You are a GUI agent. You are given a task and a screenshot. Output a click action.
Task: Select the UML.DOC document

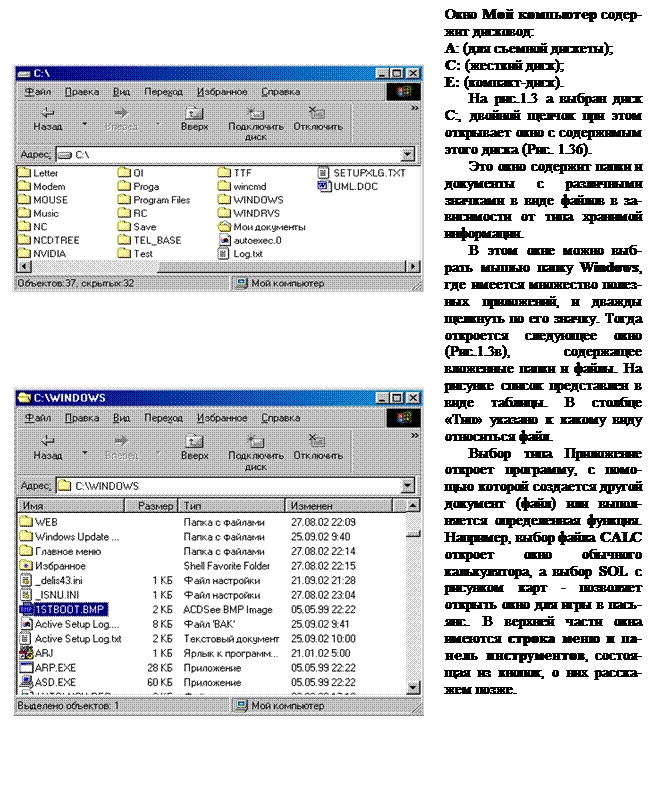(x=348, y=186)
